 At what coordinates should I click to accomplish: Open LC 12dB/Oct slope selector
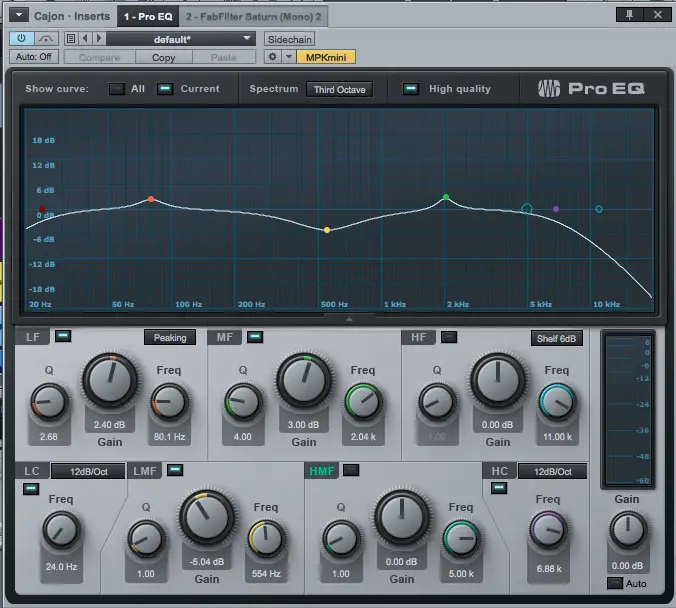pyautogui.click(x=88, y=471)
